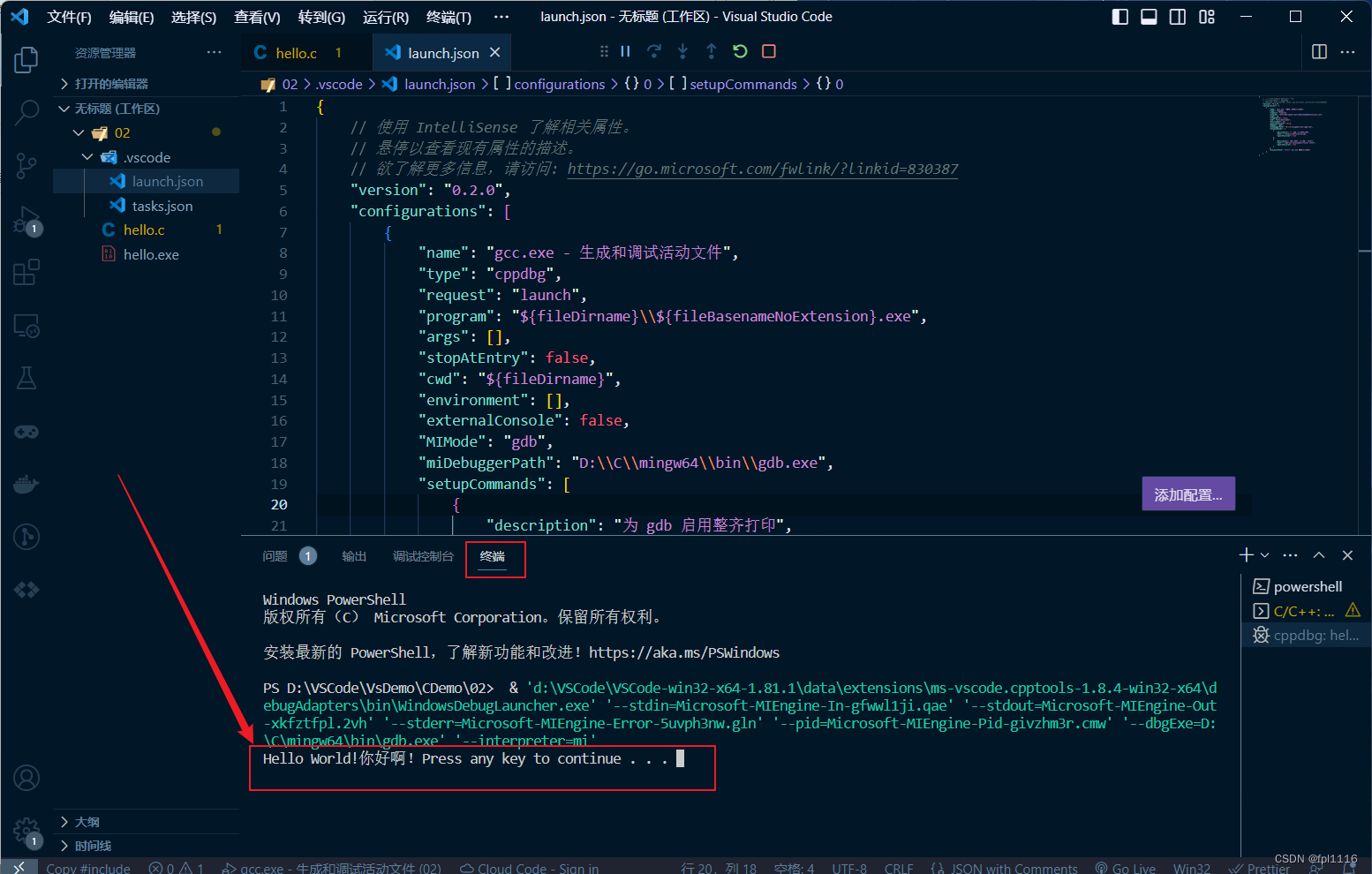Toggle the bottom panel layout
Screen dimensions: 1372x874
click(1149, 17)
